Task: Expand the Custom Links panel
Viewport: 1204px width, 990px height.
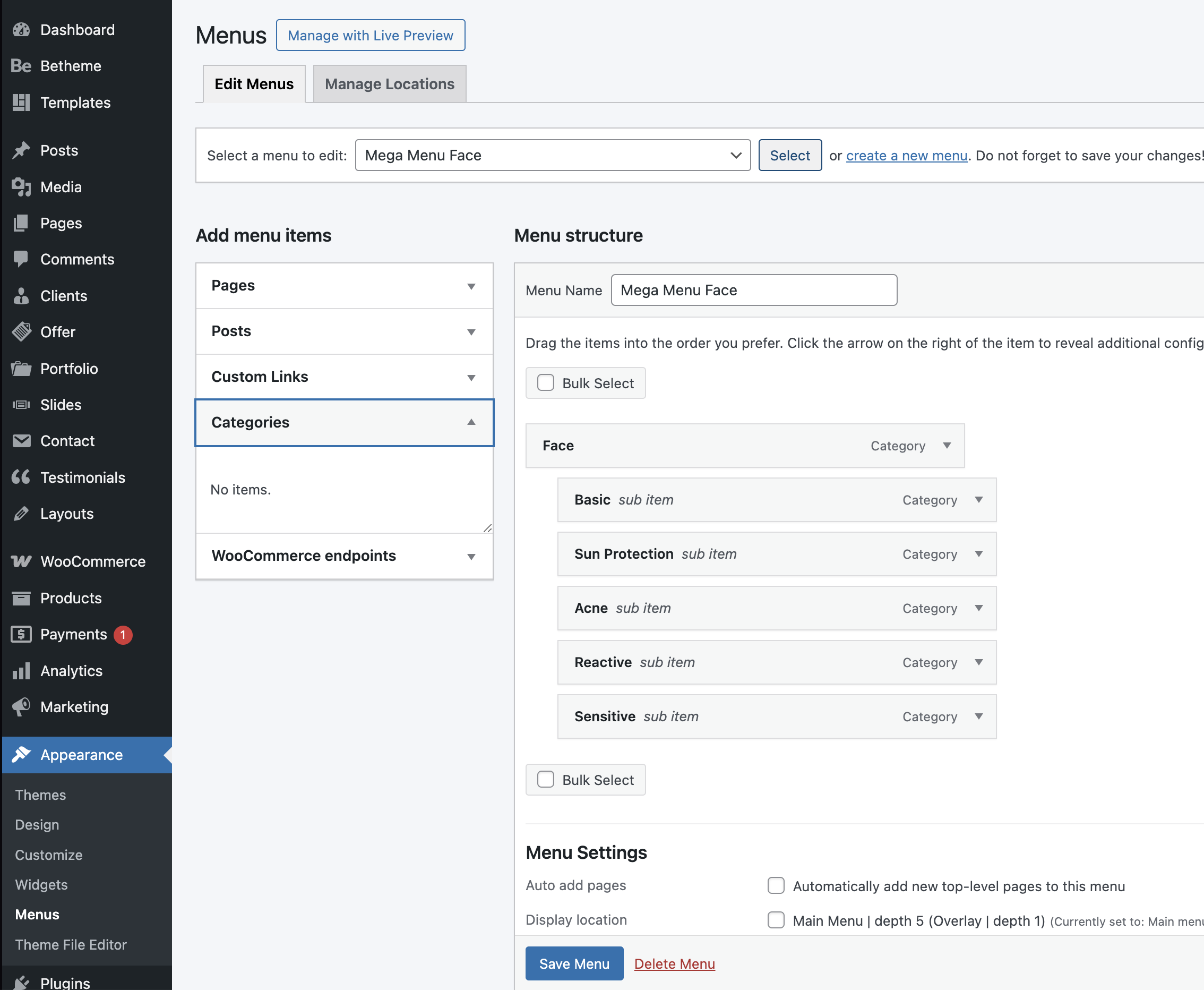Action: [x=471, y=378]
